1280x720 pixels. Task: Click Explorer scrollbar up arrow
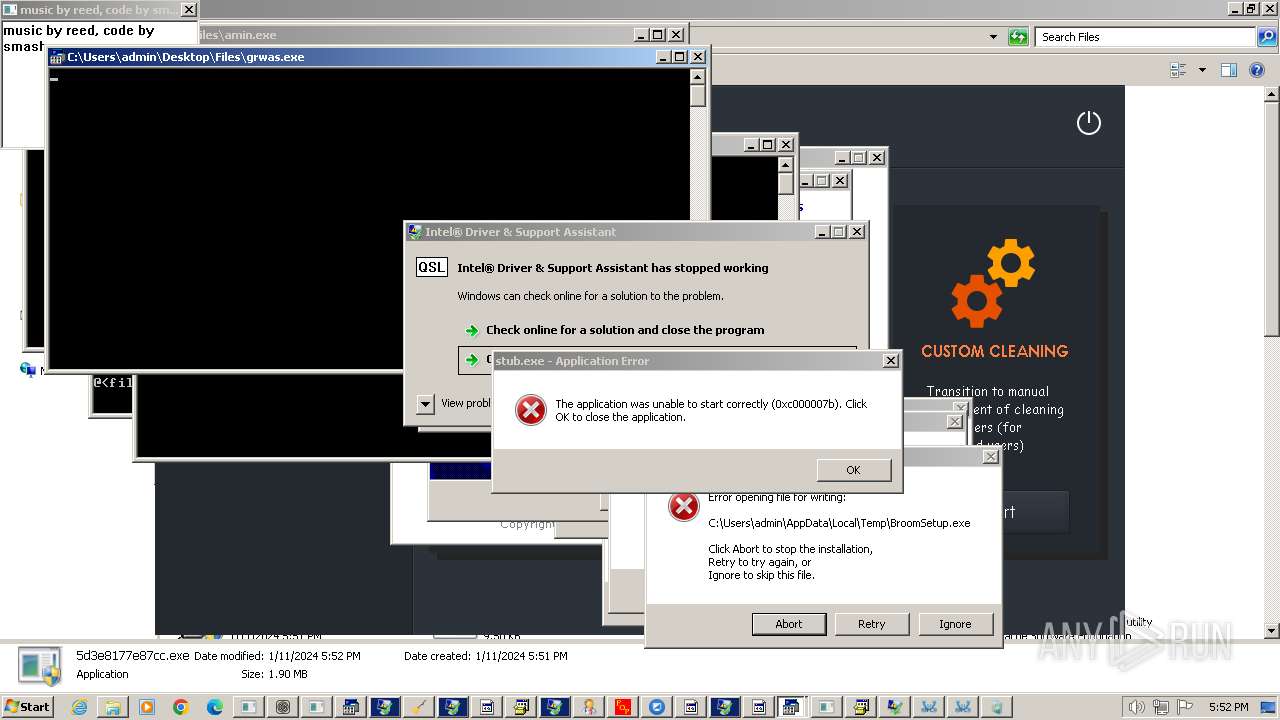point(1272,93)
